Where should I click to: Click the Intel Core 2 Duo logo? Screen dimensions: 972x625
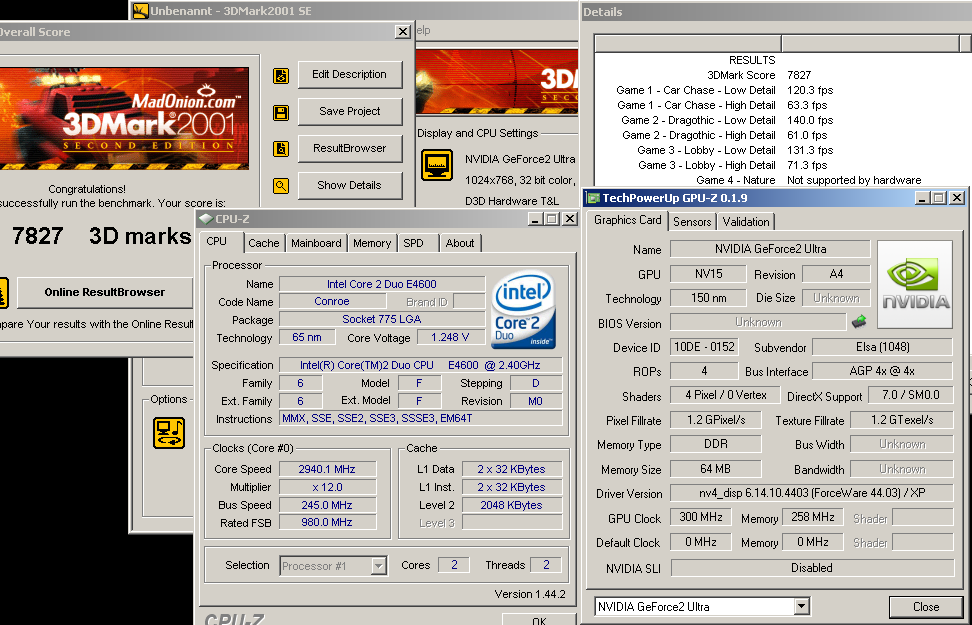[x=523, y=310]
